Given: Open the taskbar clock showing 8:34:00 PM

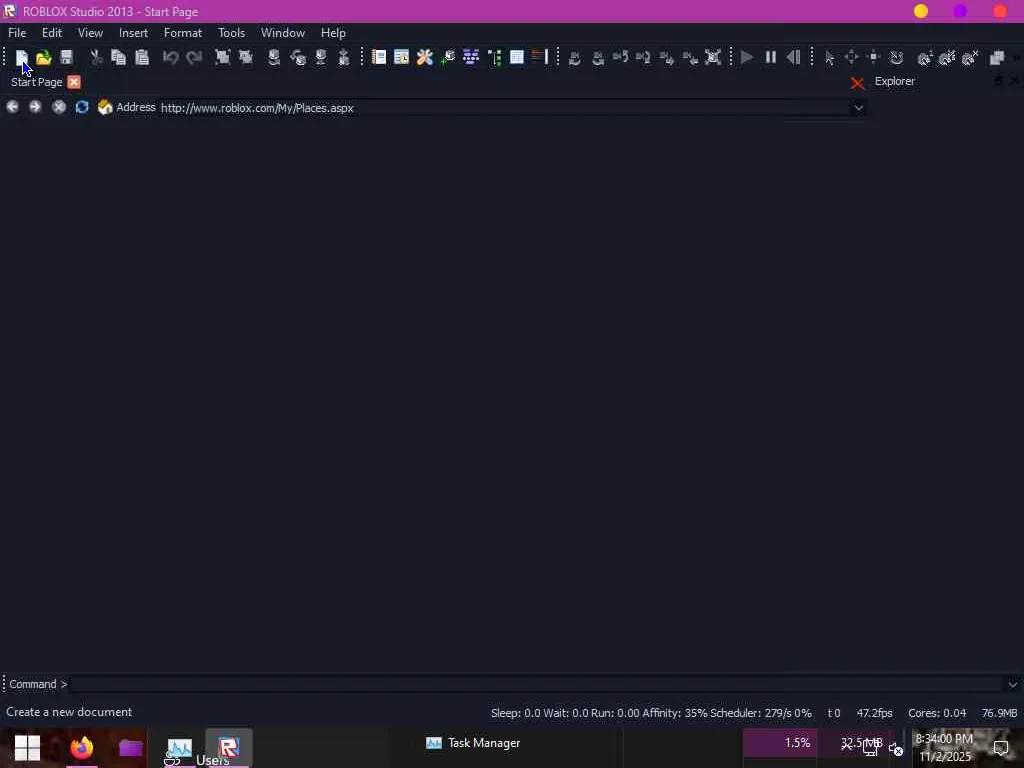Looking at the screenshot, I should (x=945, y=748).
